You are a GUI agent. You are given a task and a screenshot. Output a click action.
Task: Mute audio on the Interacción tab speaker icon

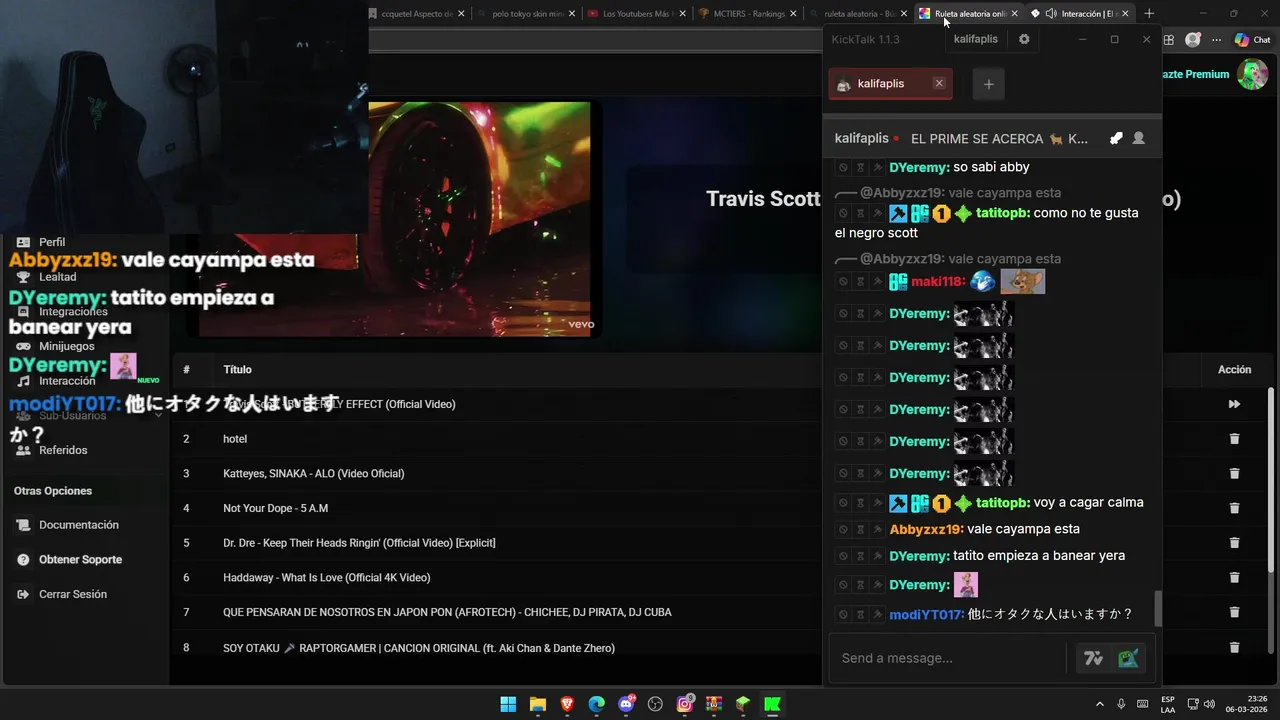click(x=1050, y=14)
